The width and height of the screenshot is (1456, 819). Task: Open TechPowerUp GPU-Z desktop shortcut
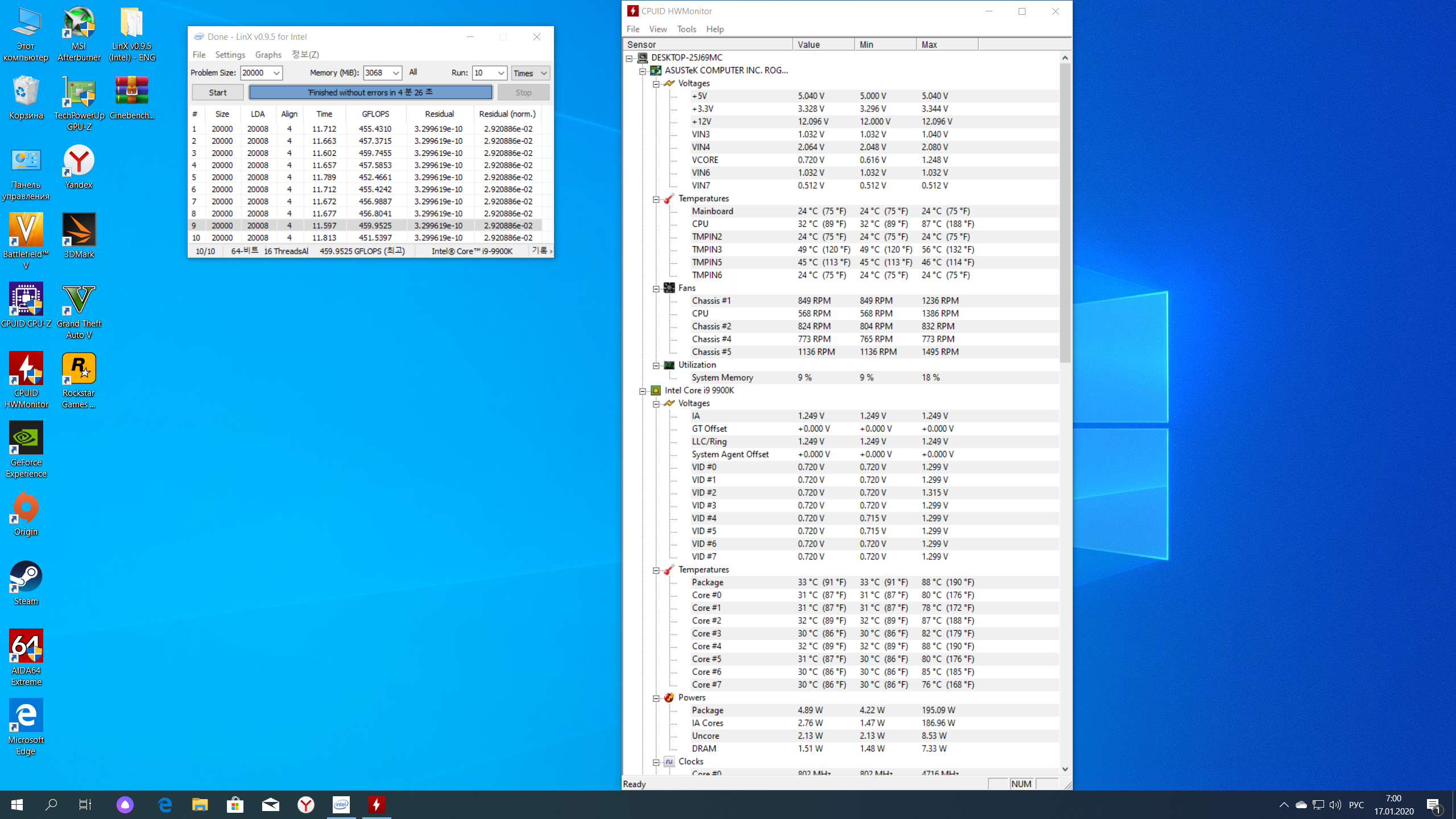pos(78,93)
